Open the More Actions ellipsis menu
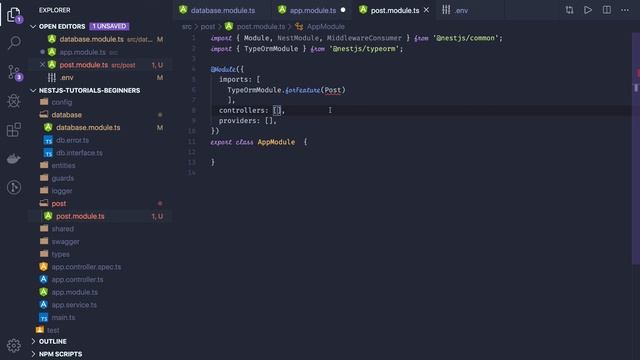This screenshot has width=640, height=360. [x=625, y=10]
